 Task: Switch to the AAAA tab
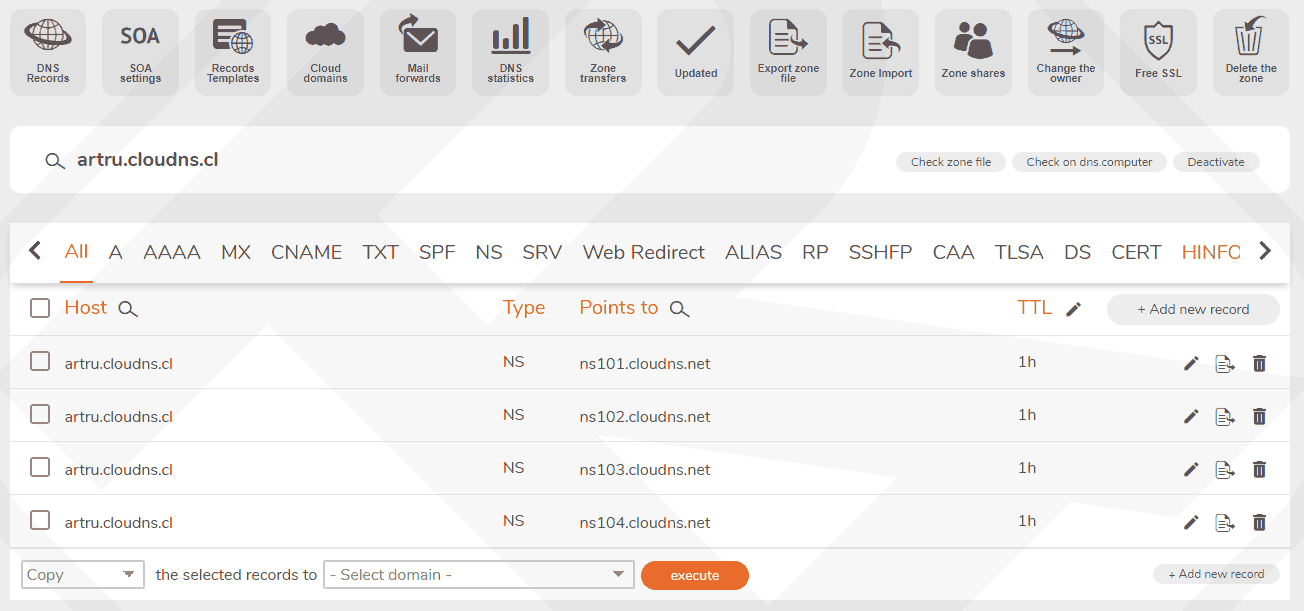172,252
